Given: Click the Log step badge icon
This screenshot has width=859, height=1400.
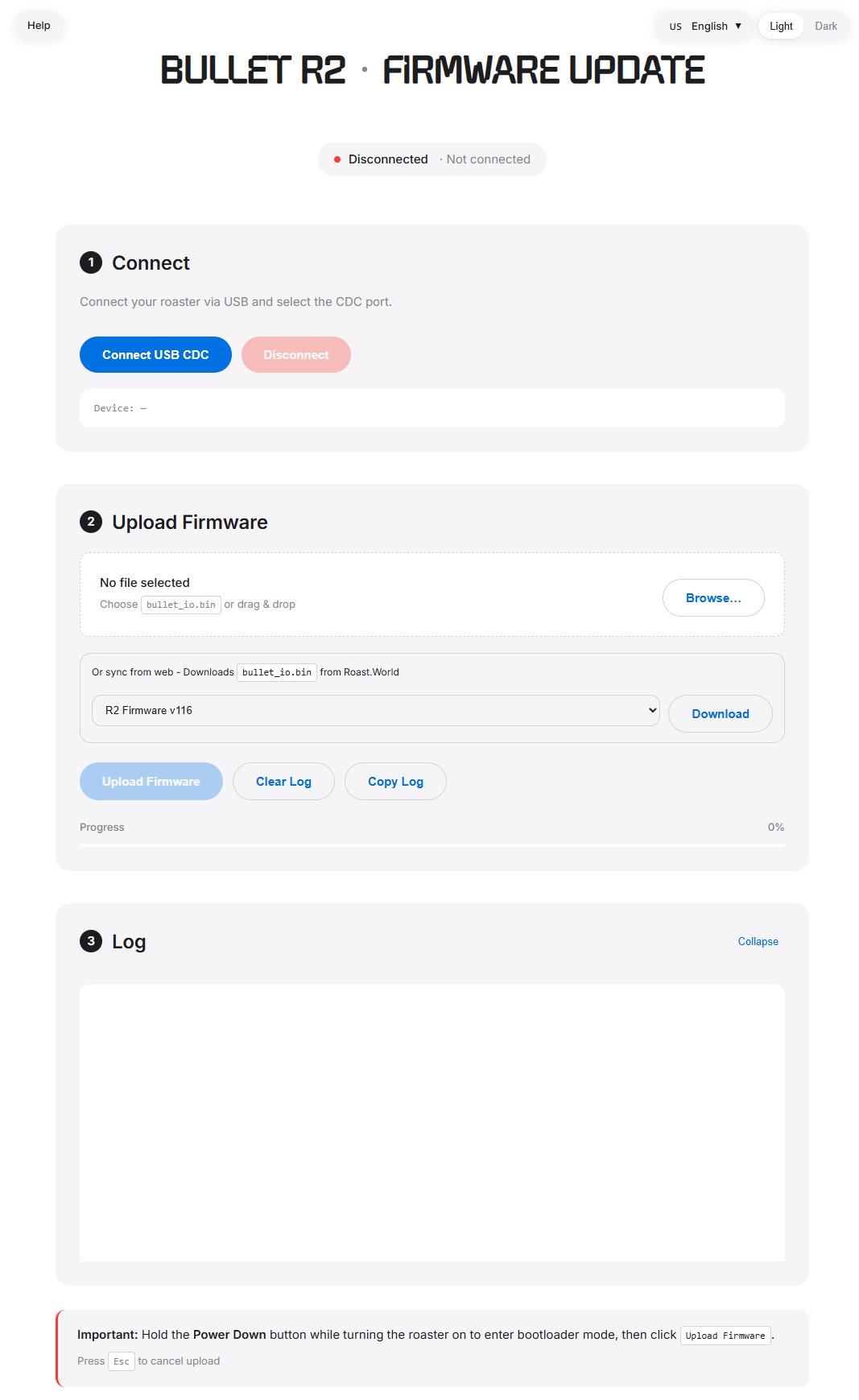Looking at the screenshot, I should 91,941.
